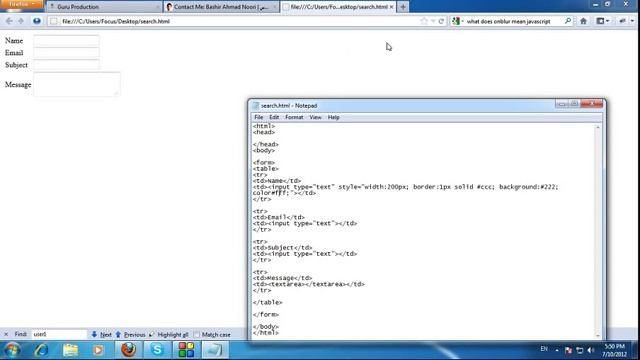Click the </html> line in Notepad
The width and height of the screenshot is (640, 360).
click(x=266, y=333)
